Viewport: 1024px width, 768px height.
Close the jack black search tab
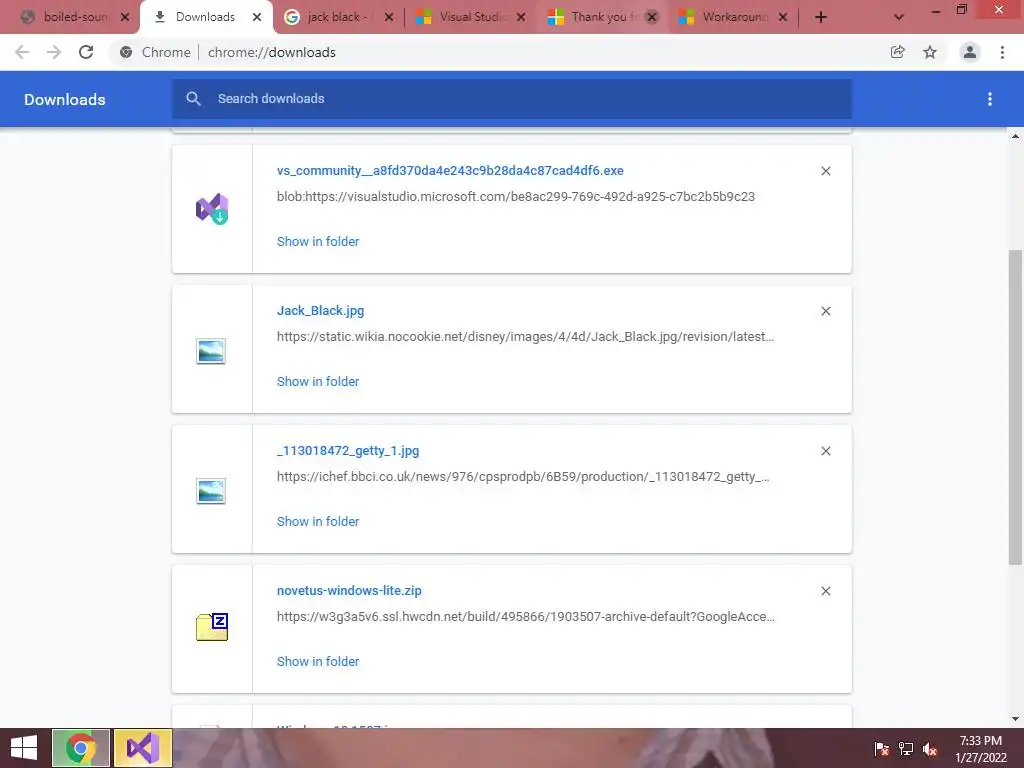coord(389,18)
